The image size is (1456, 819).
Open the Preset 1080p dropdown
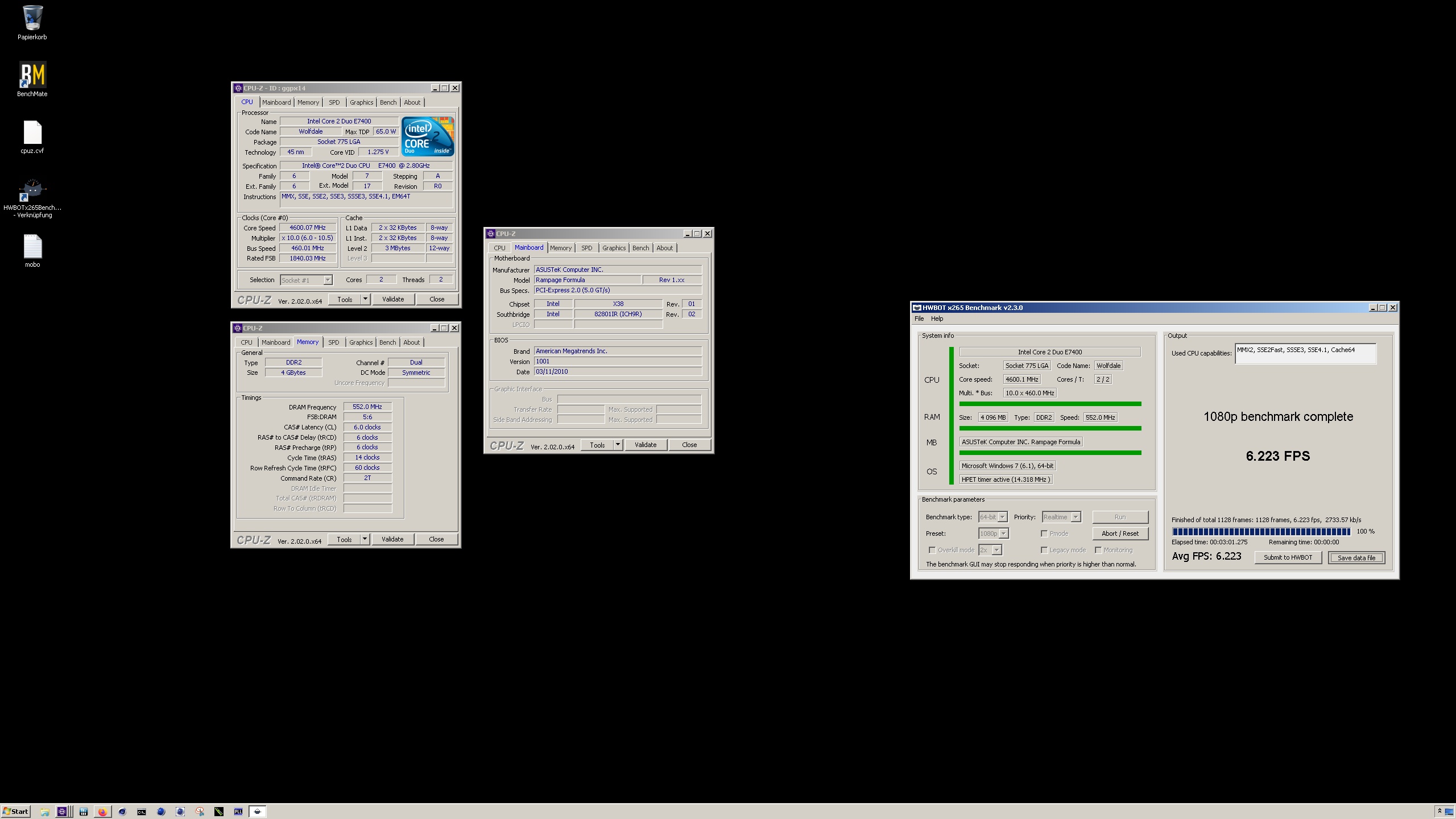[x=993, y=533]
